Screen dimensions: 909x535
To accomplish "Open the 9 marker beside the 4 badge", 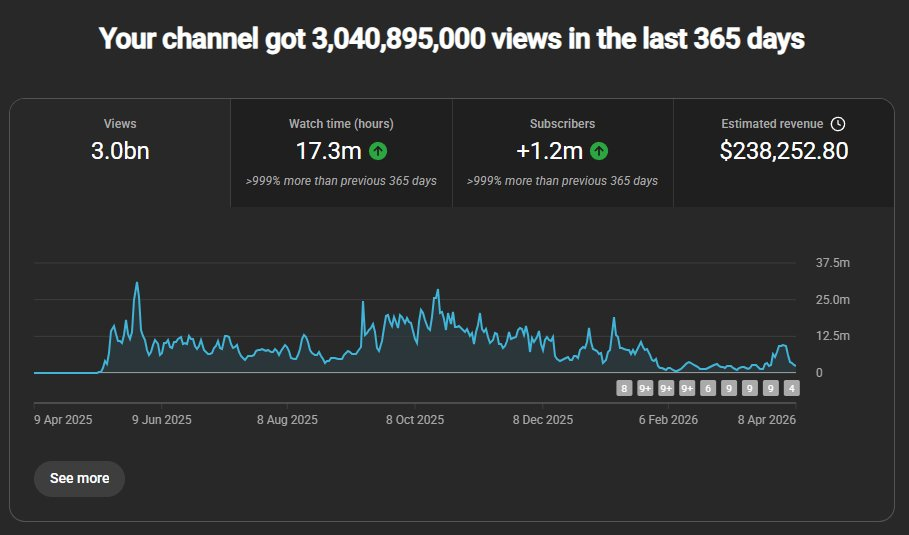I will point(770,388).
